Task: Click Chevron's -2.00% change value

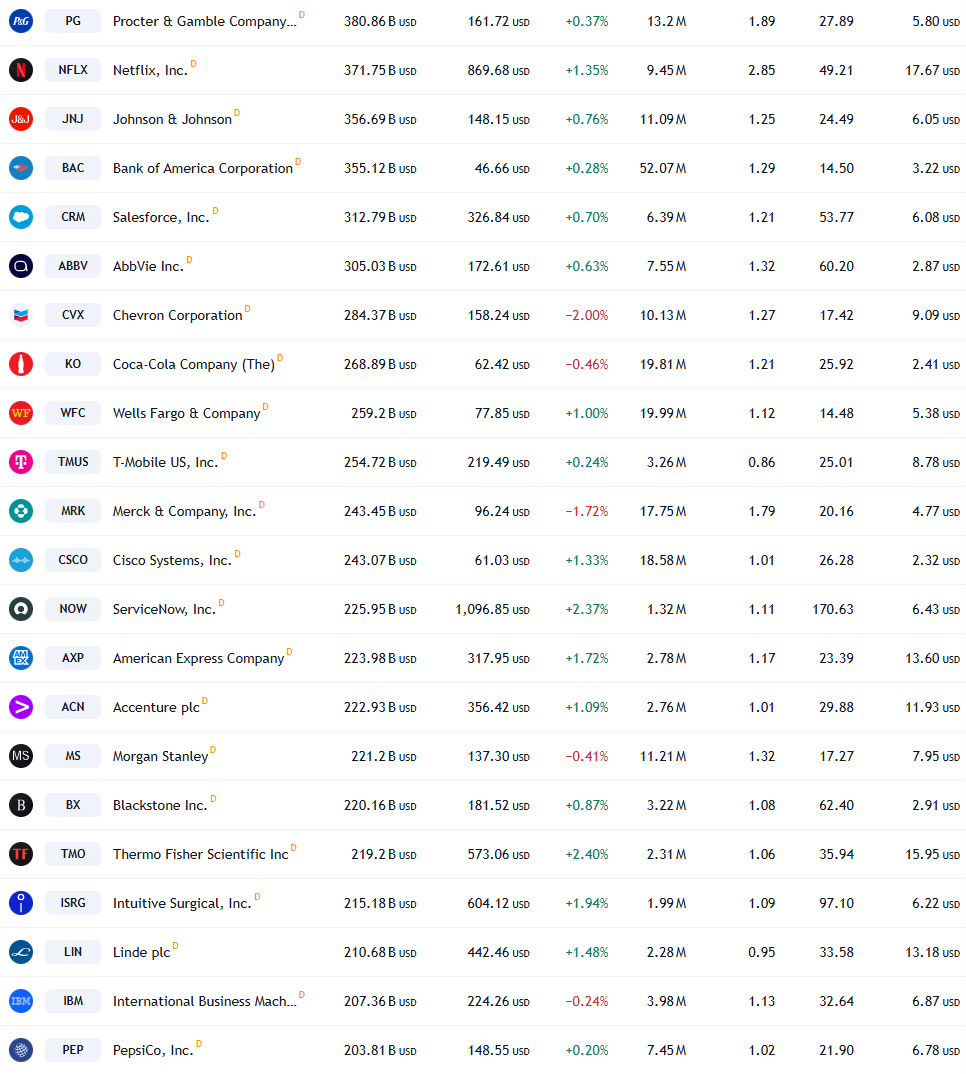Action: (586, 316)
